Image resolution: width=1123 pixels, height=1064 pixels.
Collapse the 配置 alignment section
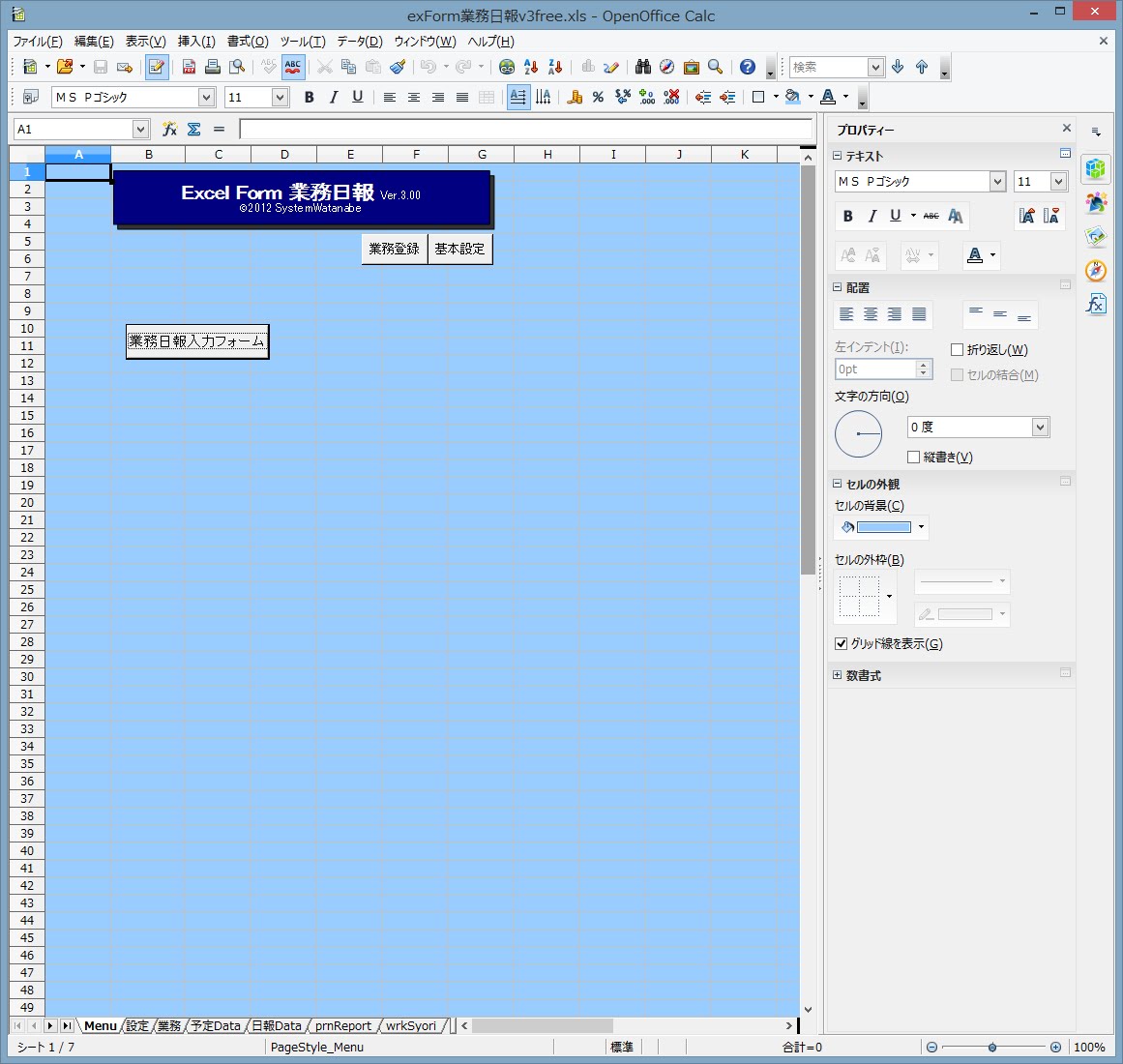click(838, 287)
